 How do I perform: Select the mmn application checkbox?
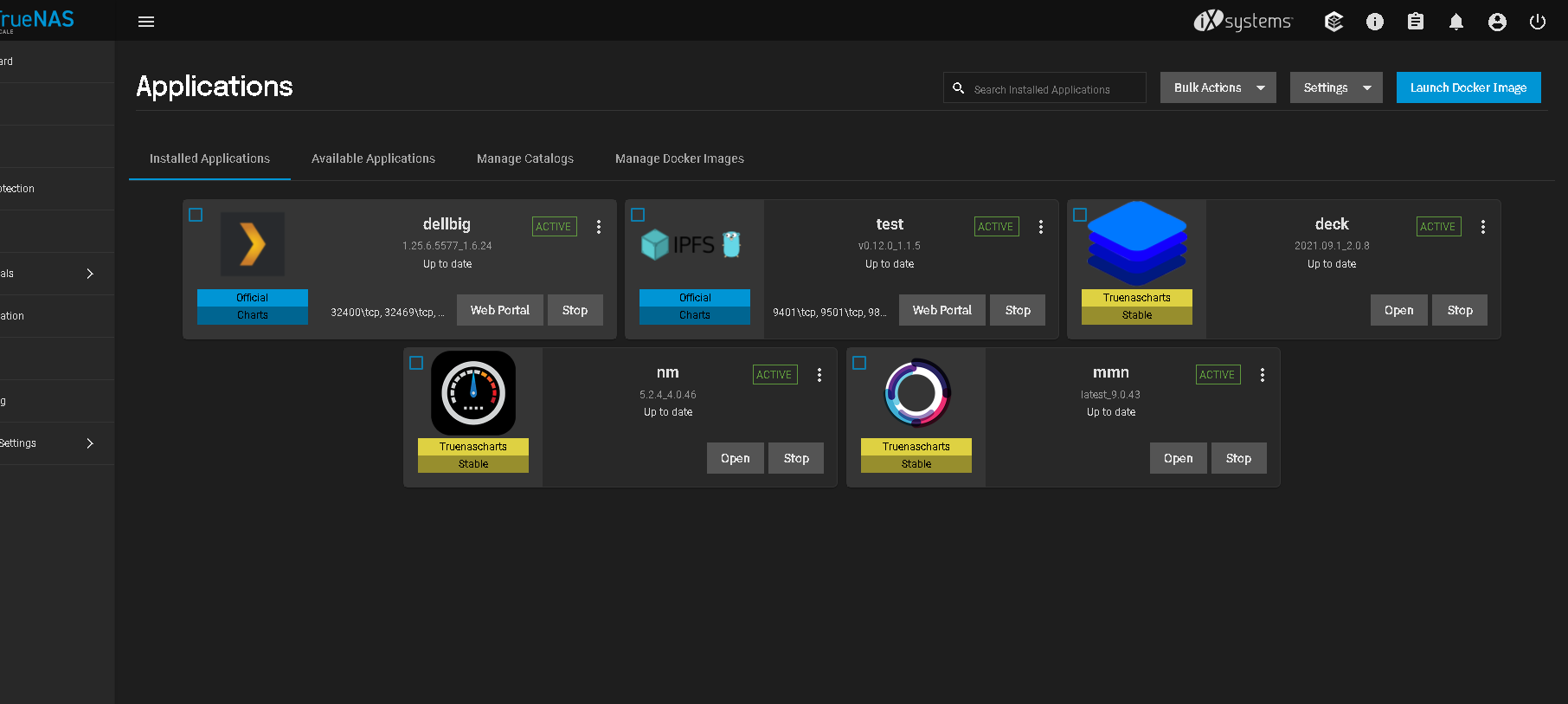(859, 363)
